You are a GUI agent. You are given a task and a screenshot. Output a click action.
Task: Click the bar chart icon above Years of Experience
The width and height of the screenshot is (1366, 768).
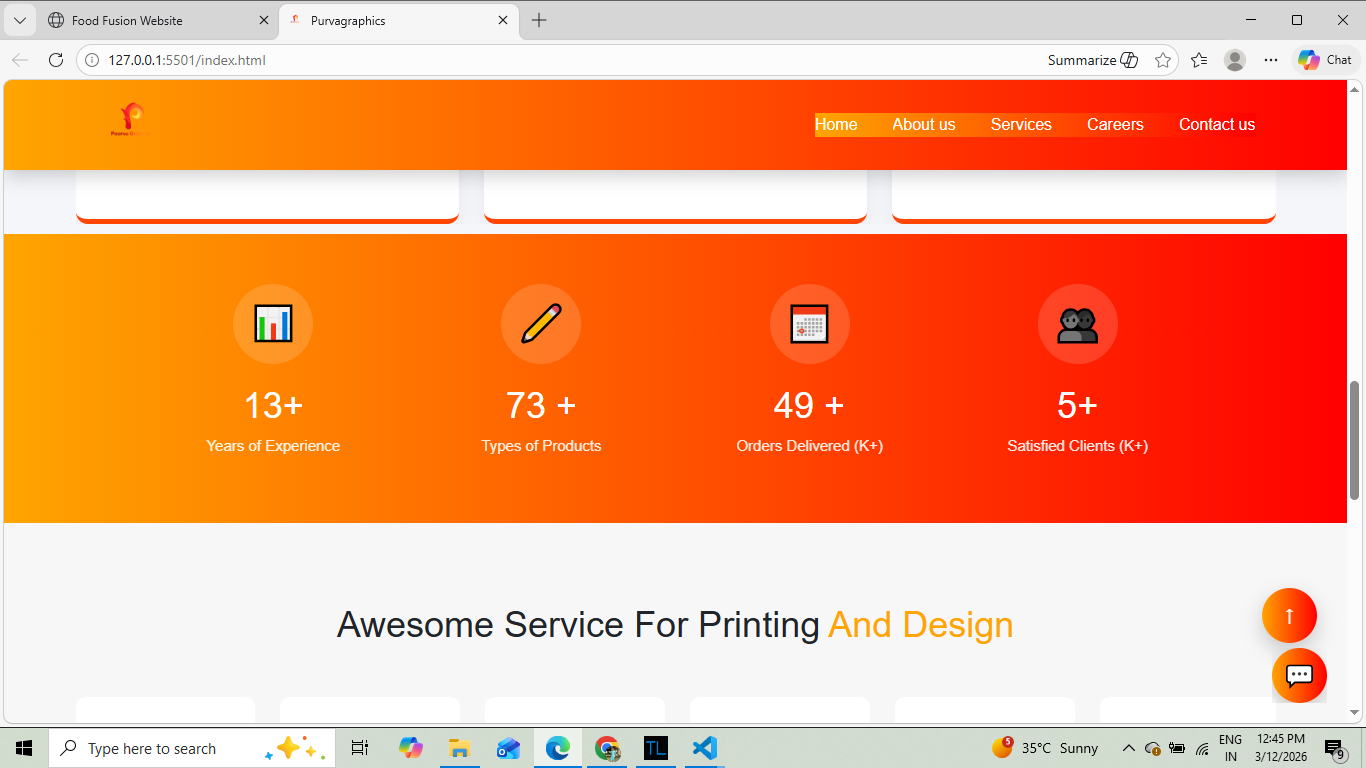[273, 324]
